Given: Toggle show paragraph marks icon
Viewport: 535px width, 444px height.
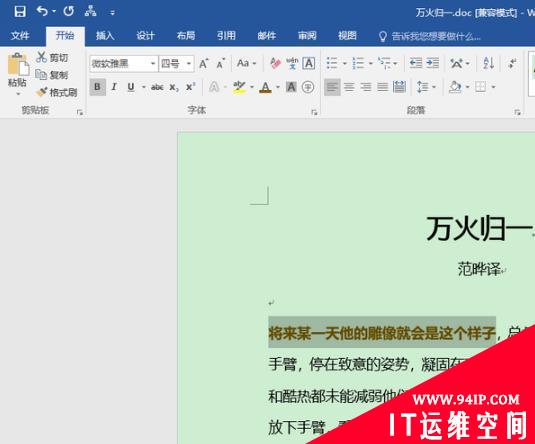Looking at the screenshot, I should pyautogui.click(x=512, y=63).
